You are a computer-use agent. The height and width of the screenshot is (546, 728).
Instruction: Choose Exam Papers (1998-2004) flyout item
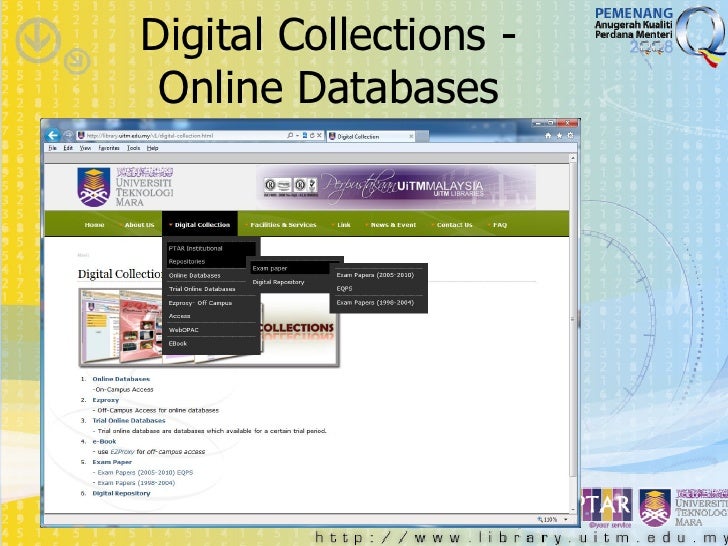tap(379, 302)
